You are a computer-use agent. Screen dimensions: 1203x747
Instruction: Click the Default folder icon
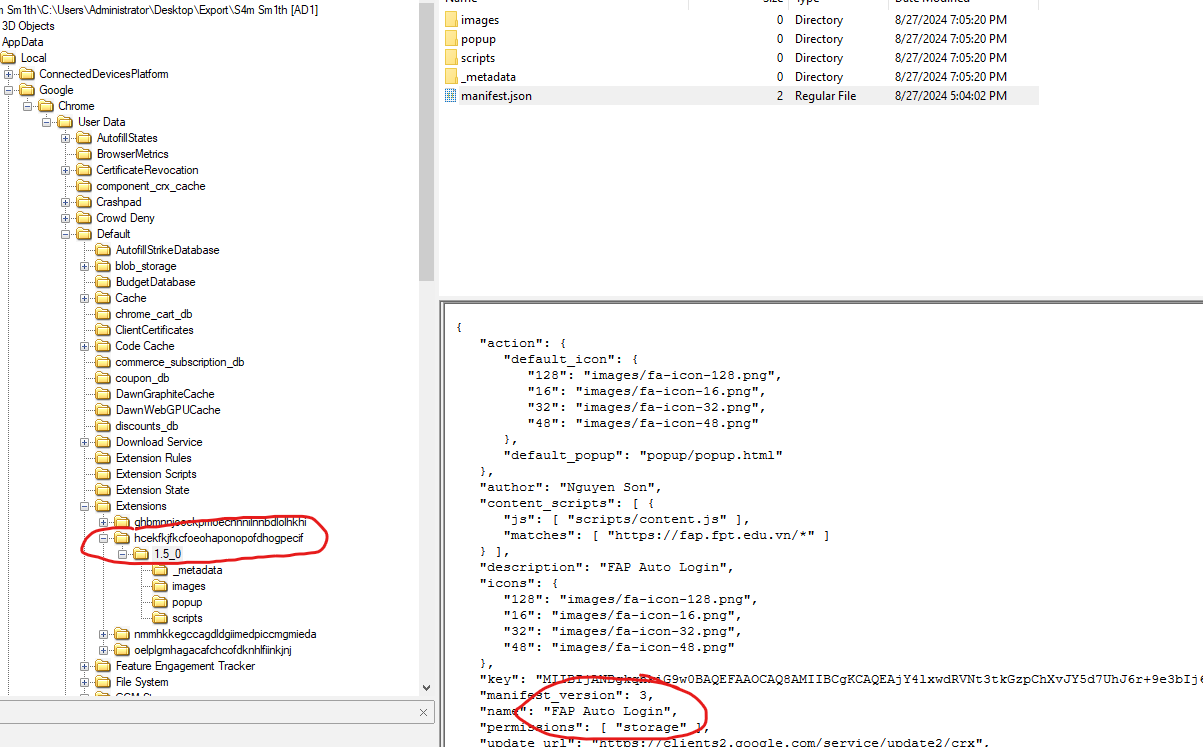[85, 234]
